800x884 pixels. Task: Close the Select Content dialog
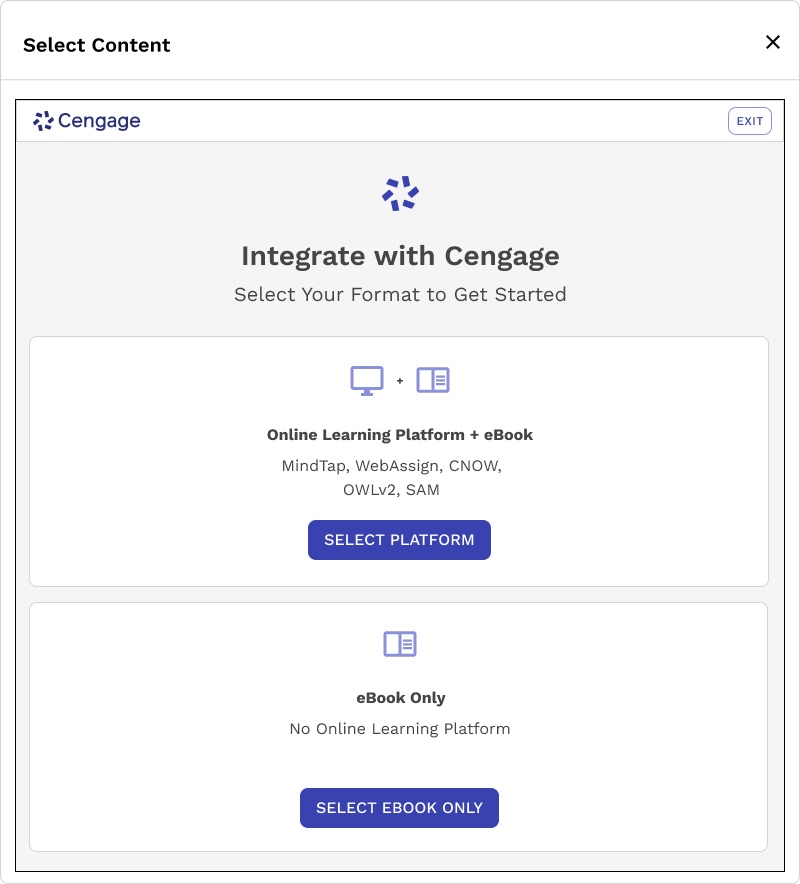[772, 42]
